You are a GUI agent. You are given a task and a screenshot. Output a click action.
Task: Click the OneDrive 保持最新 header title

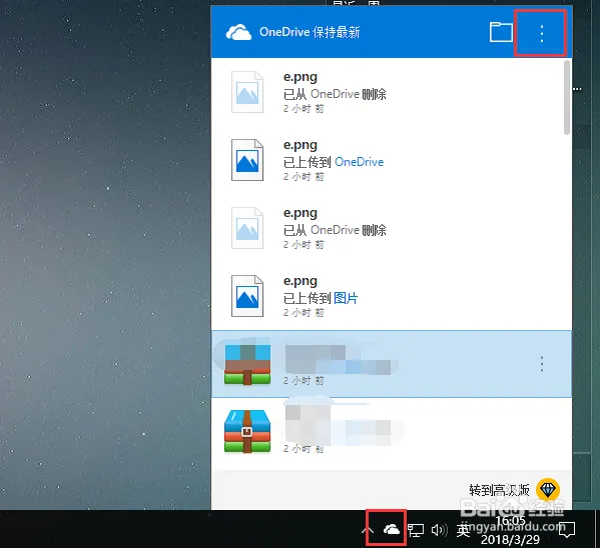tap(310, 32)
